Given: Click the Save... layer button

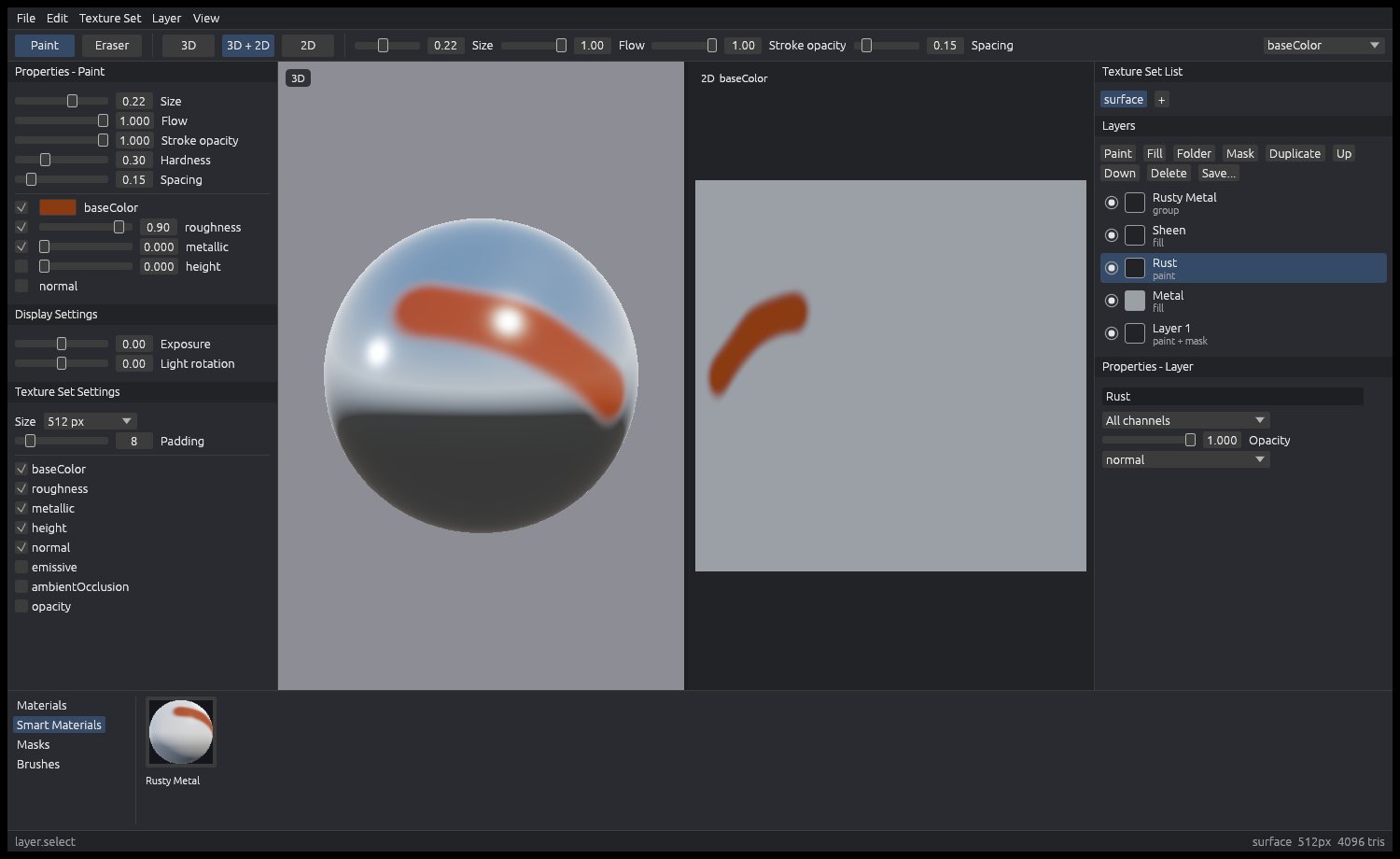Looking at the screenshot, I should point(1218,173).
